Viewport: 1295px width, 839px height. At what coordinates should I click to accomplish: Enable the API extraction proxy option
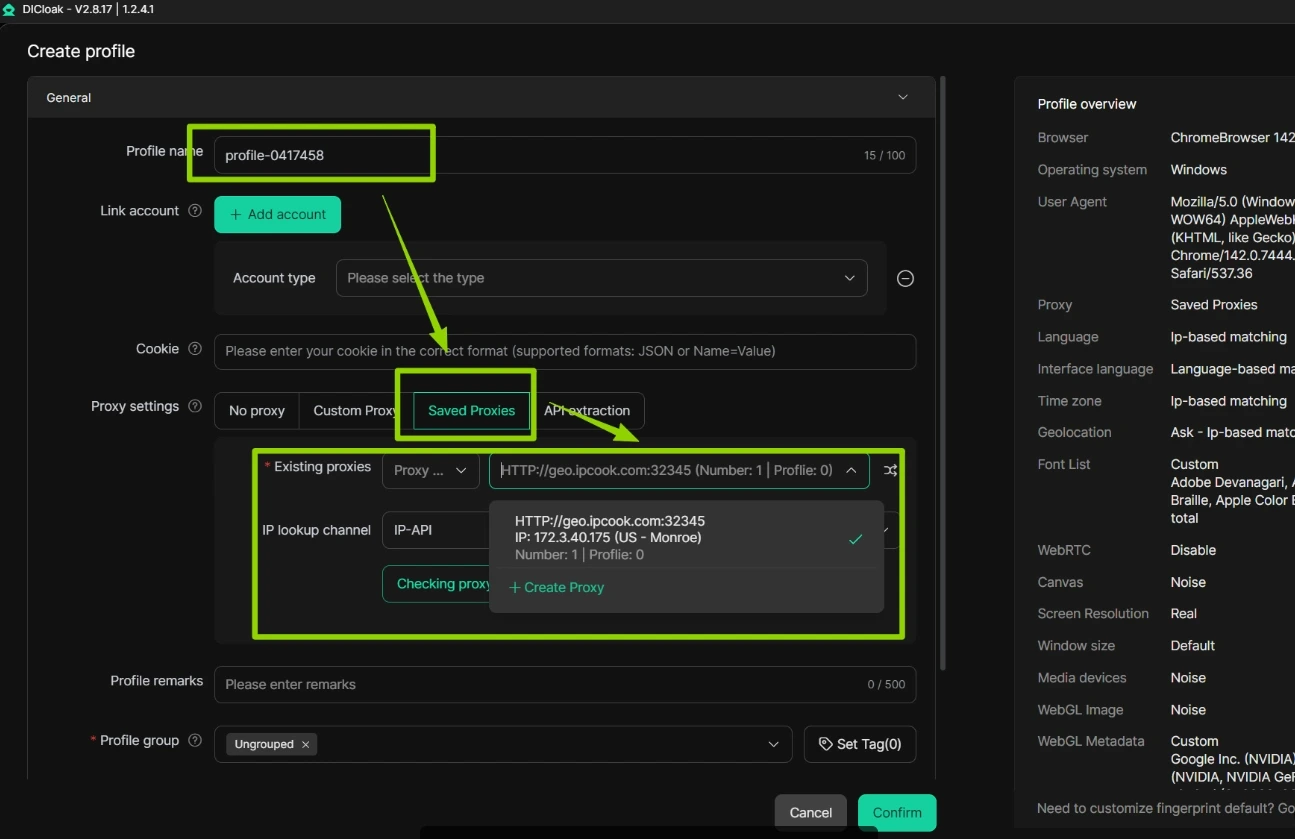pyautogui.click(x=588, y=410)
